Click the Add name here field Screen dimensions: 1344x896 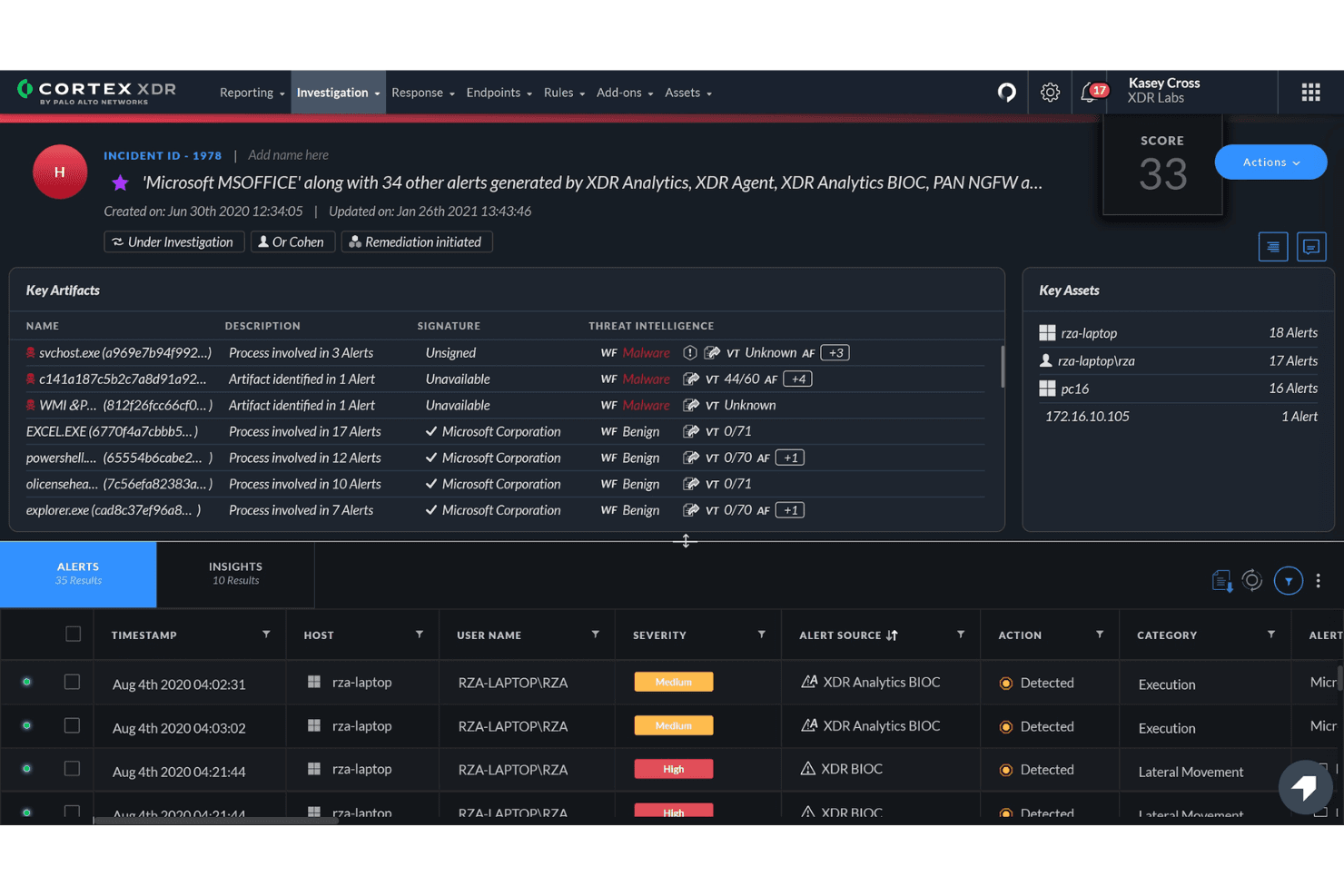click(289, 155)
